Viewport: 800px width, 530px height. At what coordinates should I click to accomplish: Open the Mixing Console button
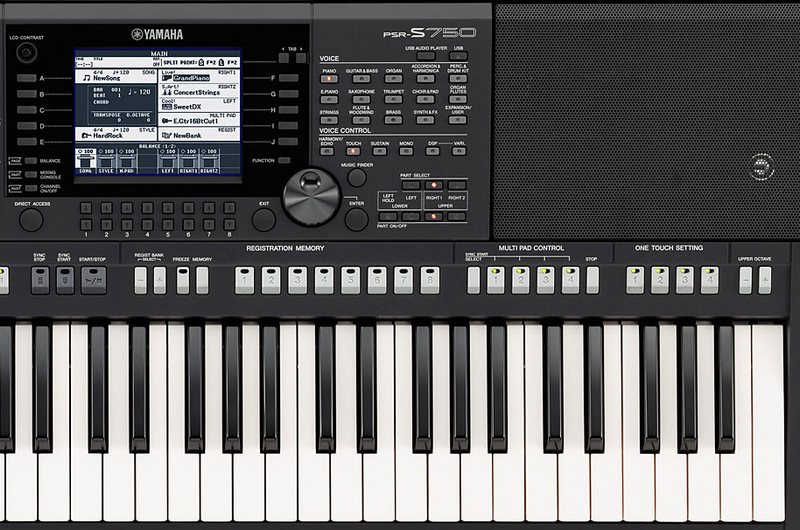click(x=32, y=174)
